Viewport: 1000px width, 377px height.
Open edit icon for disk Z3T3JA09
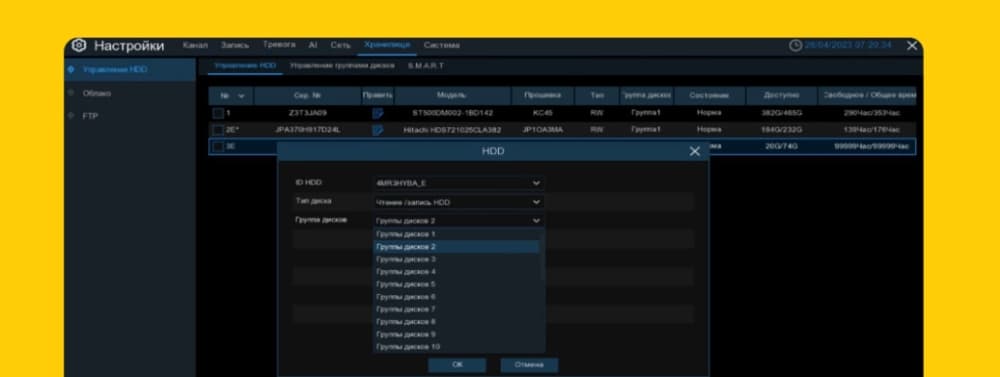378,114
